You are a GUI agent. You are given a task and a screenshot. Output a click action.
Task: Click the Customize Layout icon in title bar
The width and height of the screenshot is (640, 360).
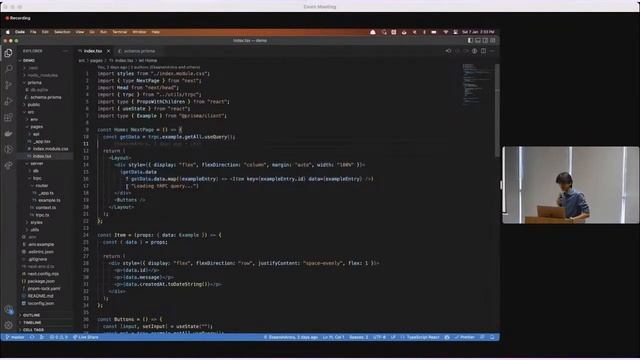pos(493,40)
